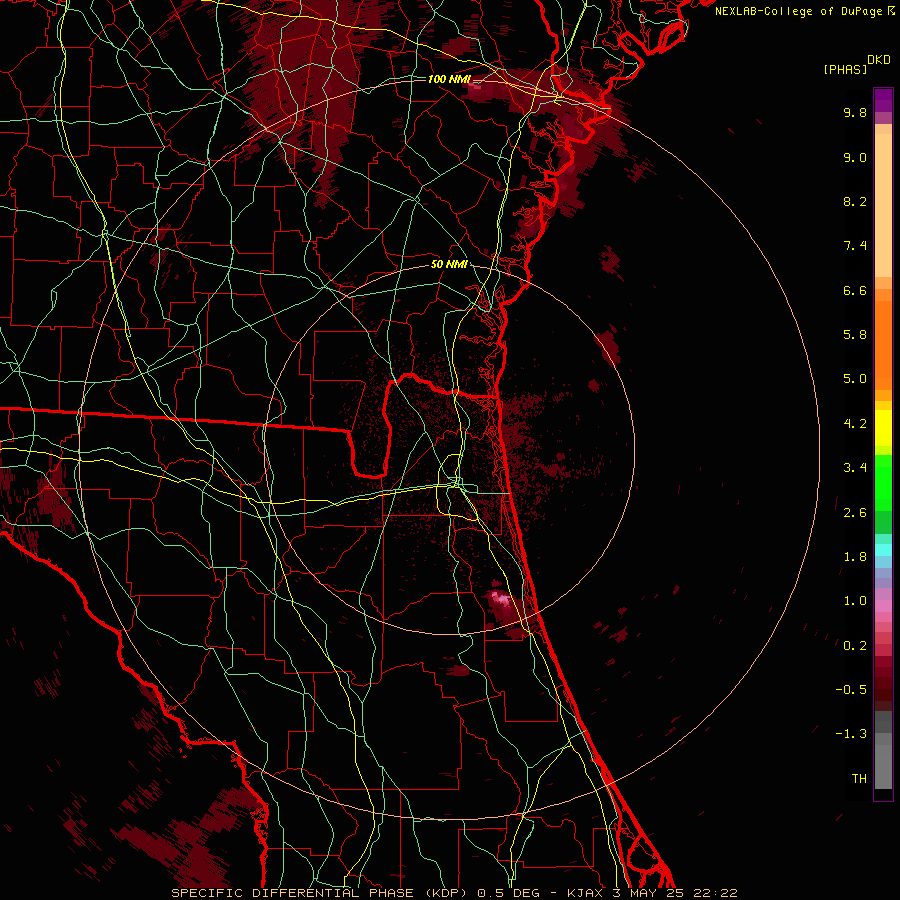Click the purple top segment of color bar
Screen dimensions: 900x900
tap(883, 100)
